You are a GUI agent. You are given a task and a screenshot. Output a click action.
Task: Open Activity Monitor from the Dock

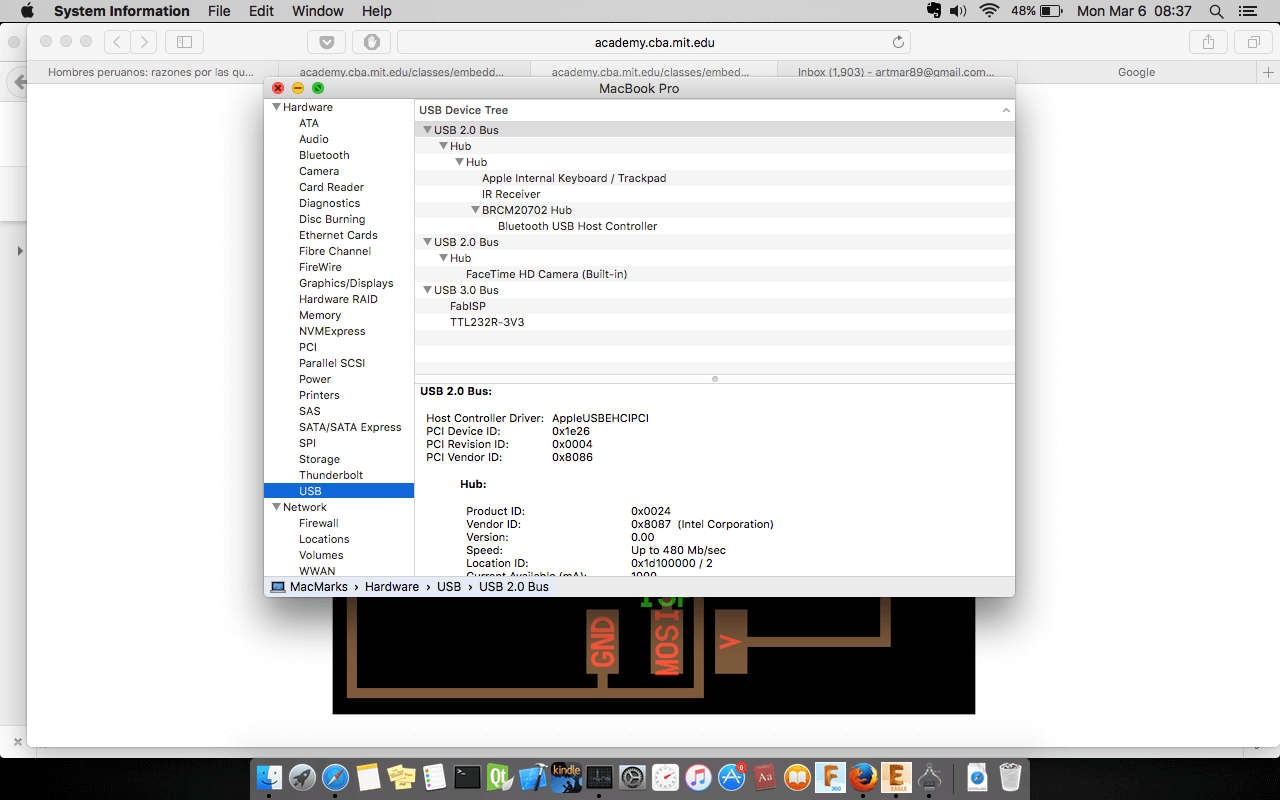pos(599,778)
